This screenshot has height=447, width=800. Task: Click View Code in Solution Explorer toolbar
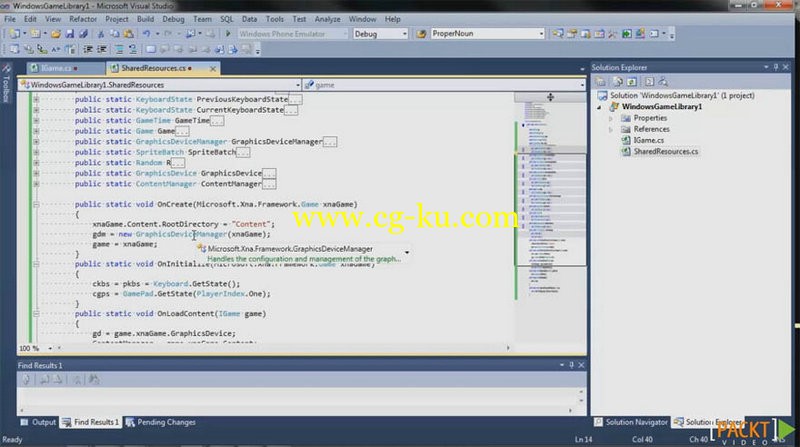tap(649, 82)
